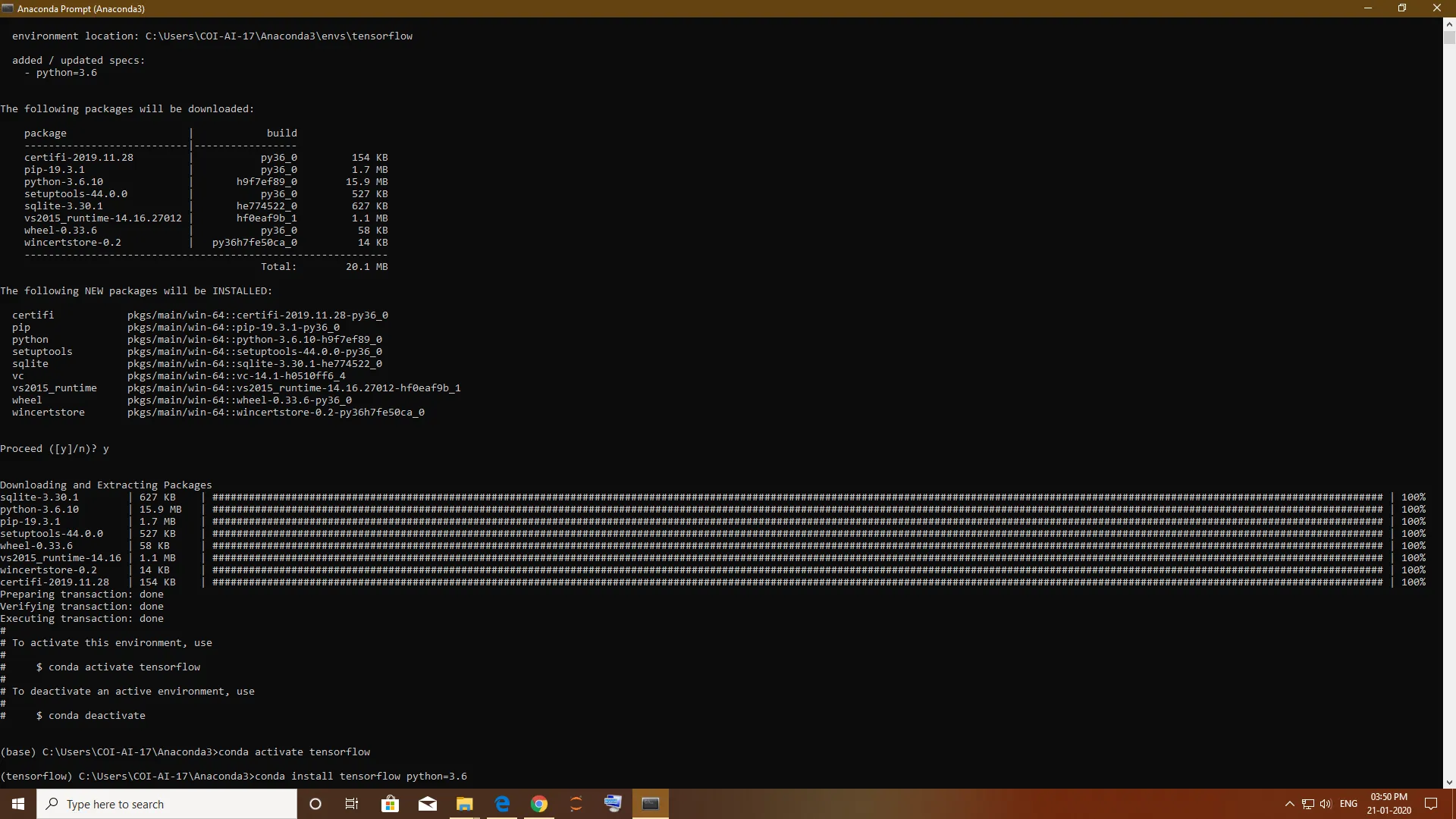The width and height of the screenshot is (1456, 819).
Task: Open File Explorer from taskbar
Action: coord(464,804)
